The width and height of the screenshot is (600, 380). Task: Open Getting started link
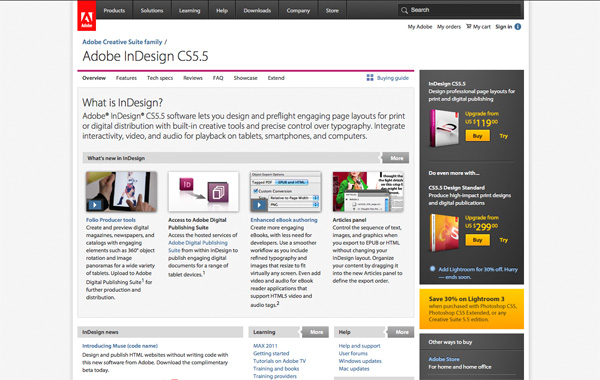(x=271, y=354)
